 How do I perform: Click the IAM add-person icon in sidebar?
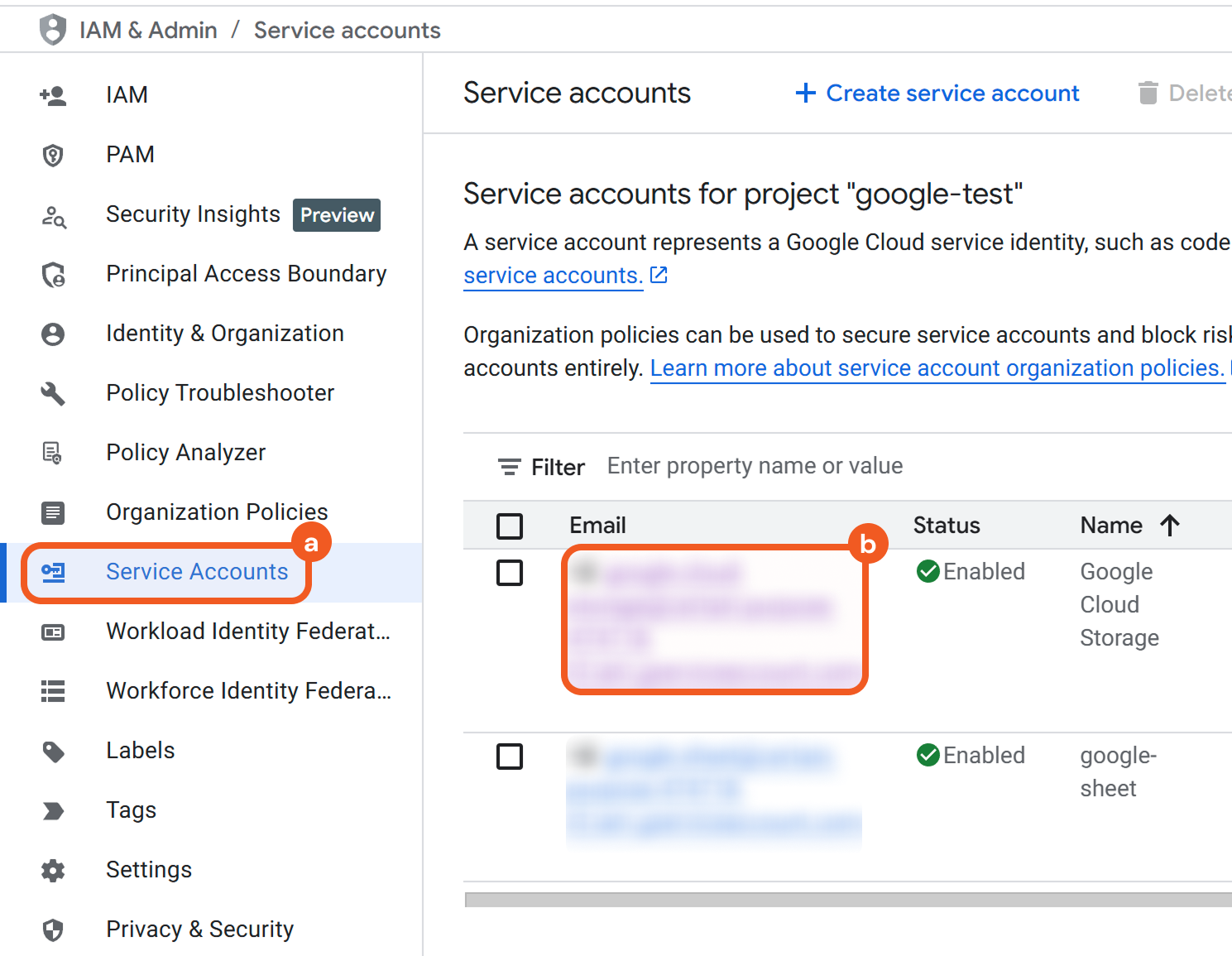coord(53,96)
